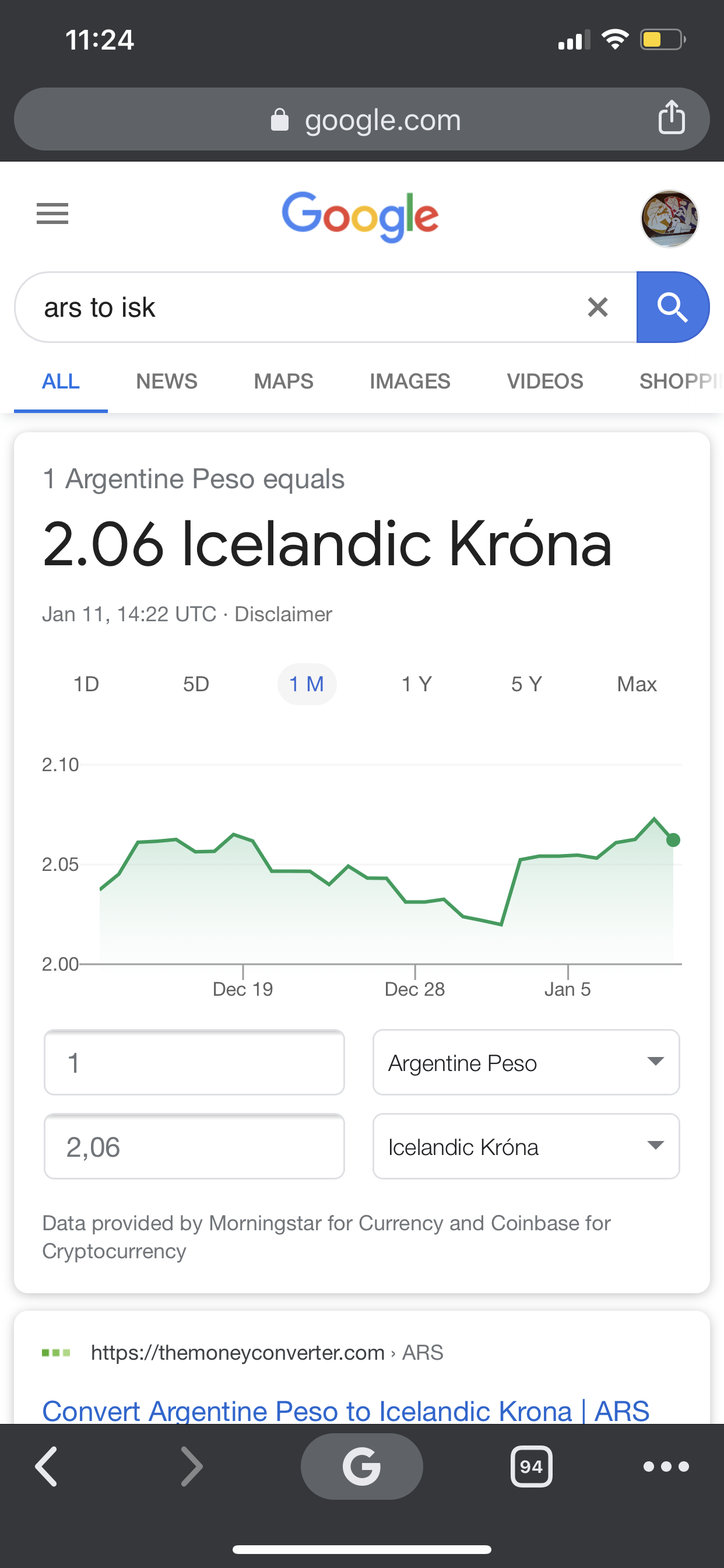
Task: Open Convert Argentine Peso to Icelandic Krona result
Action: point(346,1410)
